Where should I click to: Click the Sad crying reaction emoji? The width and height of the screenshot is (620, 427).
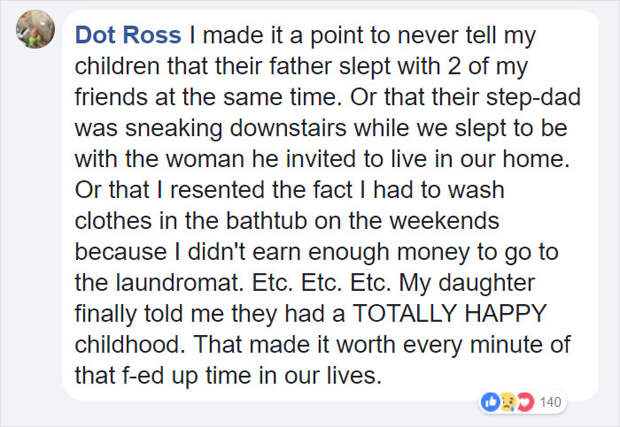(x=508, y=402)
